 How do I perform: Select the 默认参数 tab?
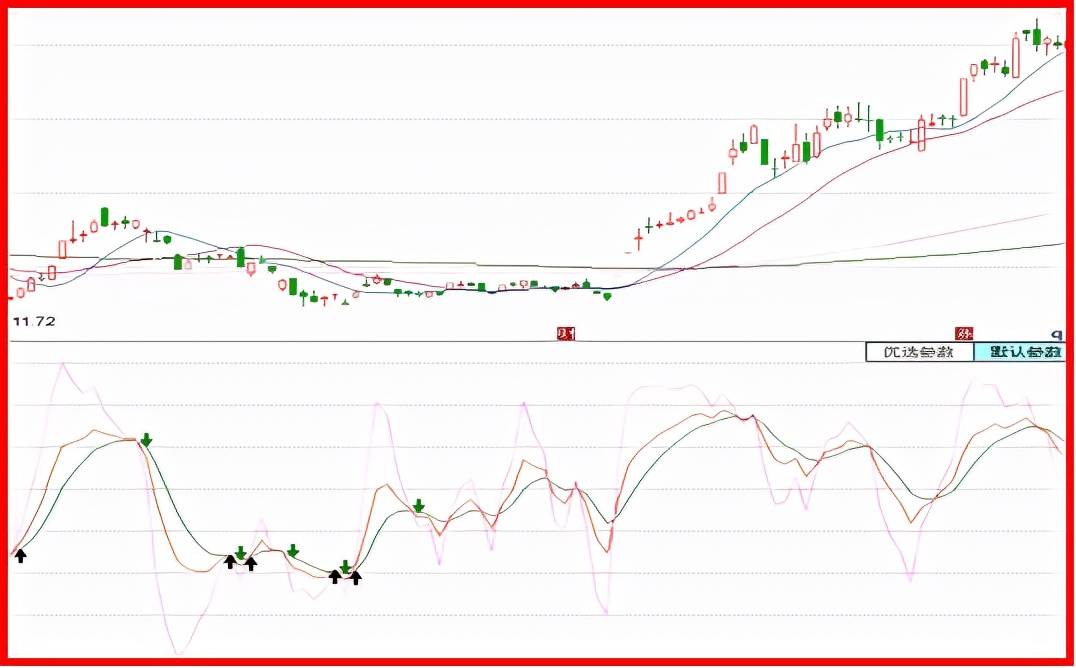point(1018,352)
